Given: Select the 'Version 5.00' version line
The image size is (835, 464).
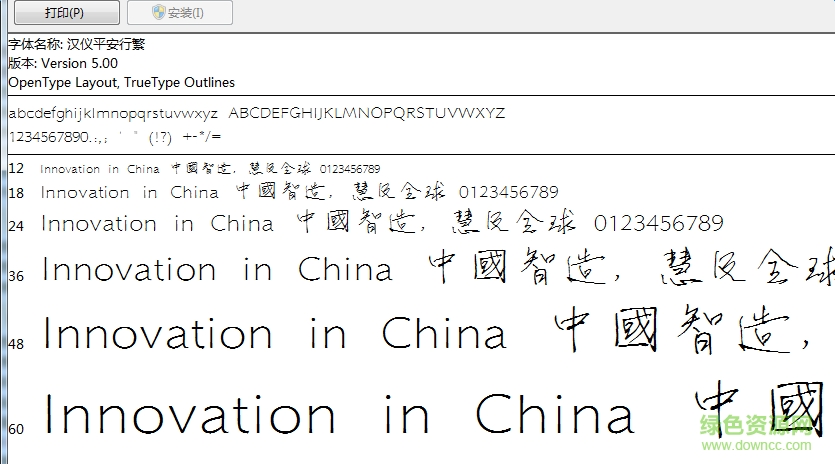Looking at the screenshot, I should pyautogui.click(x=63, y=63).
